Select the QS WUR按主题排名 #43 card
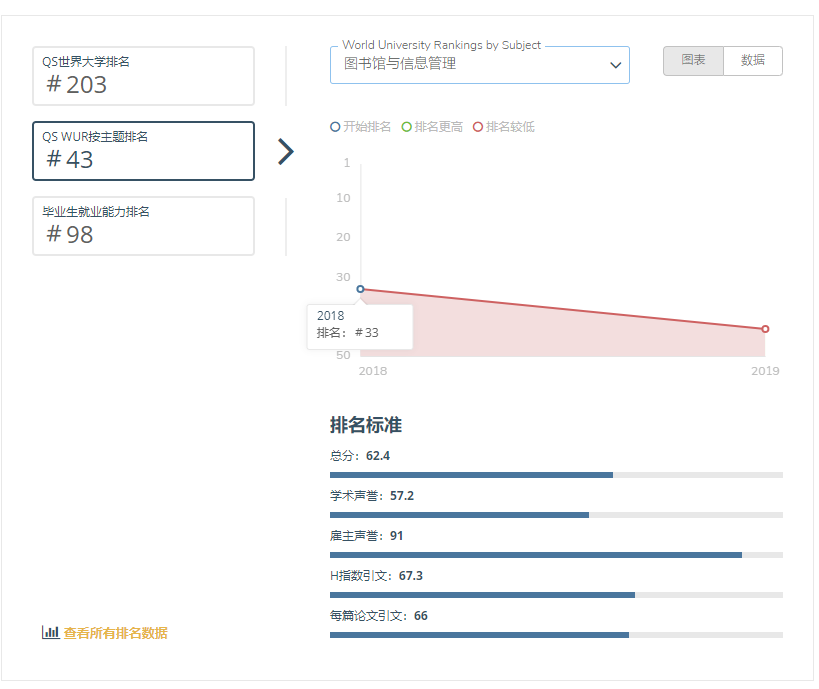This screenshot has height=689, width=819. point(143,151)
